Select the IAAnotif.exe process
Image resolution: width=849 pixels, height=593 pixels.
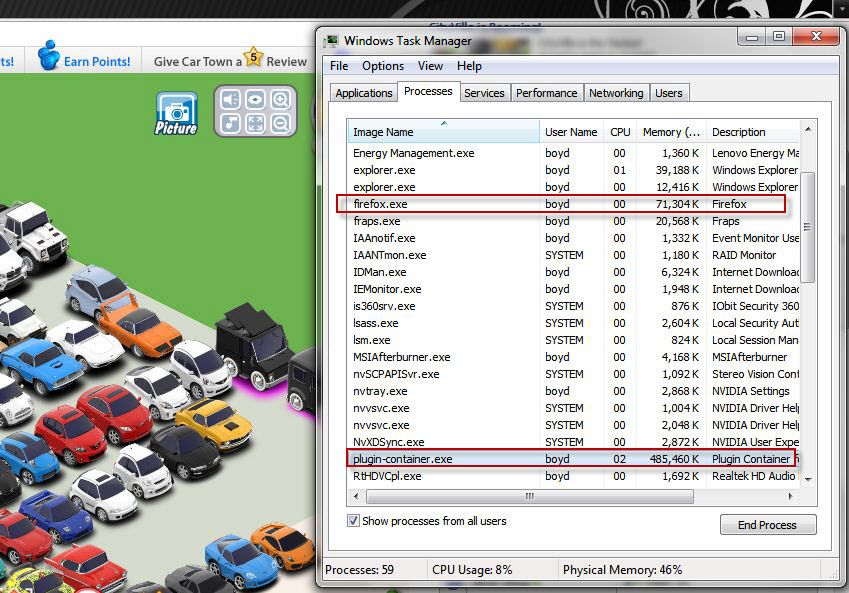click(574, 238)
